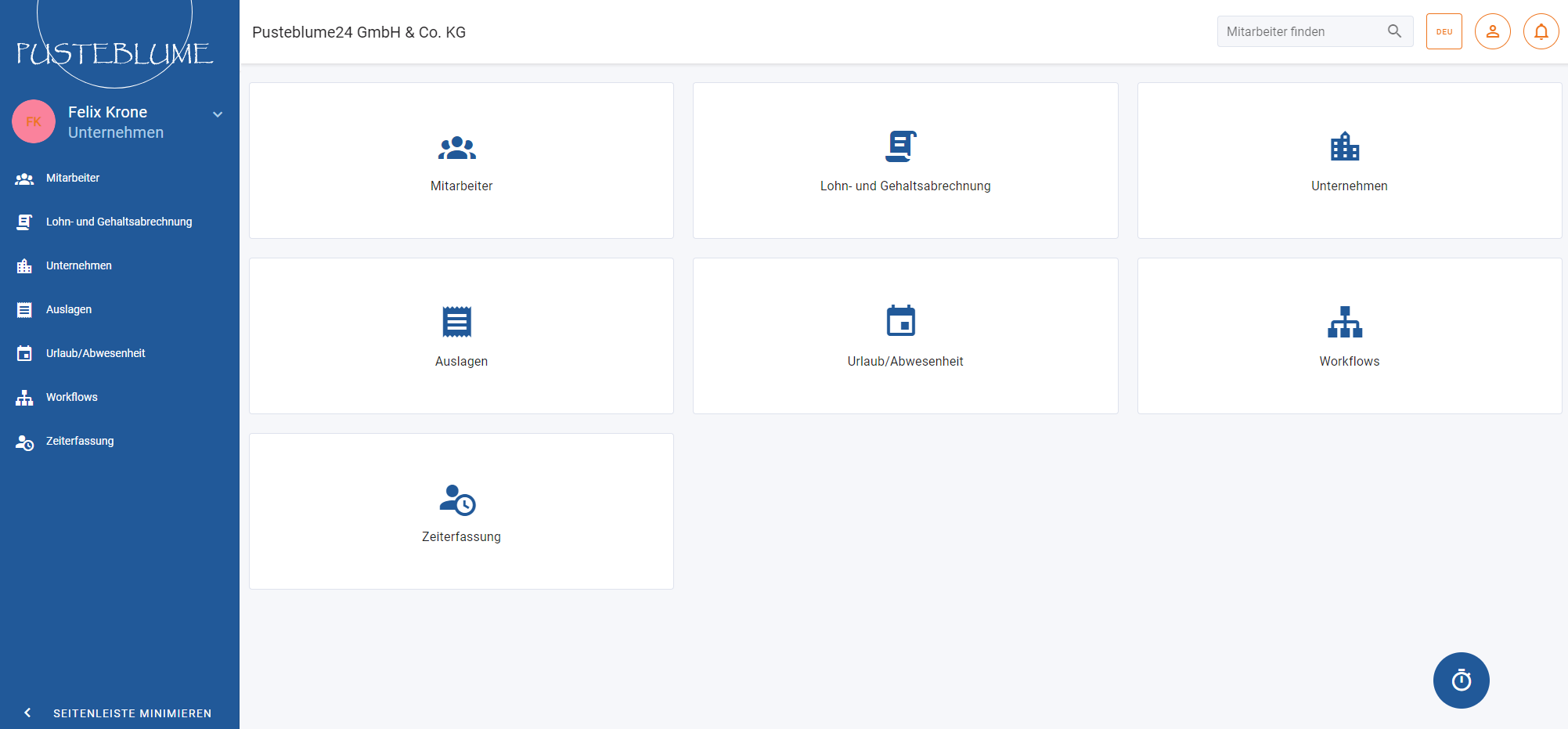Click the Unternehmen card label
Image resolution: width=1568 pixels, height=729 pixels.
click(x=1350, y=186)
